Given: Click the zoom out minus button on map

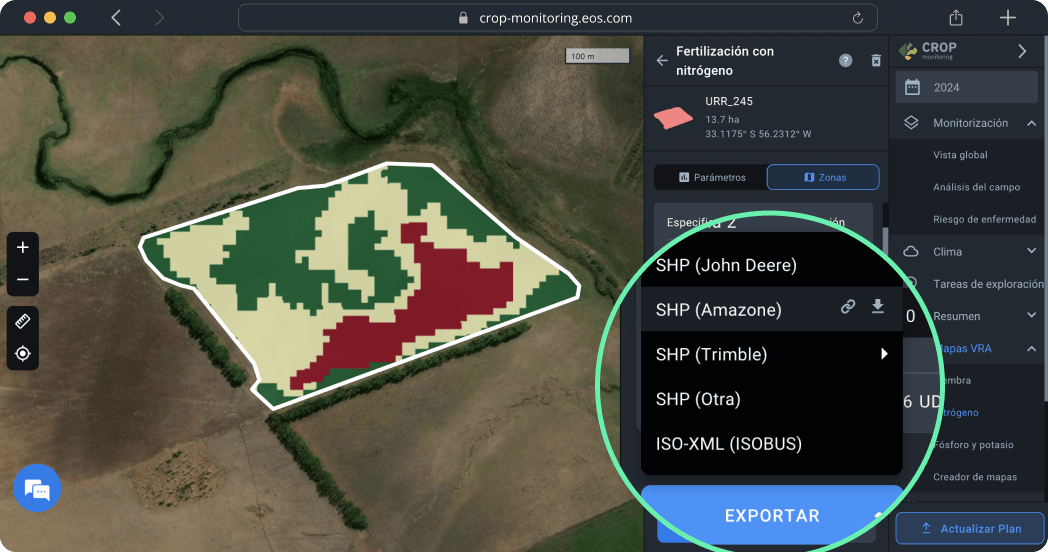Looking at the screenshot, I should 23,280.
